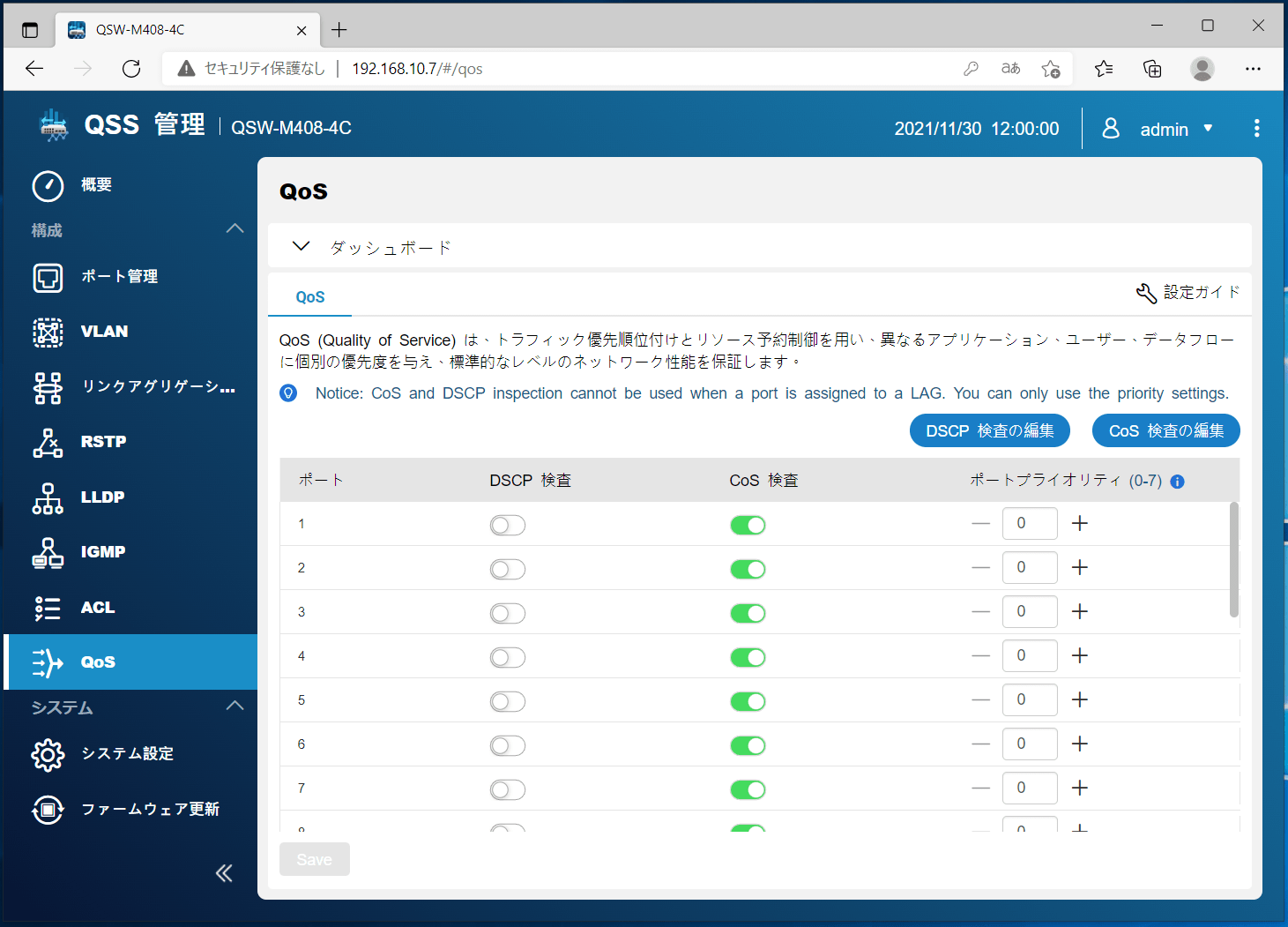
Task: Disable CoS inspection for port 5
Action: tap(748, 702)
